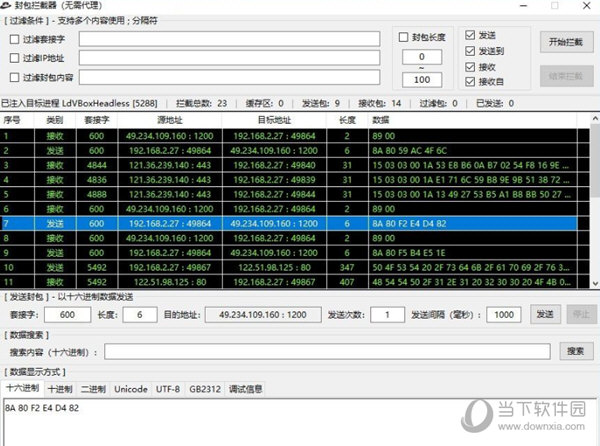Image resolution: width=600 pixels, height=446 pixels.
Task: Click 发送 button in send packet section
Action: click(545, 314)
